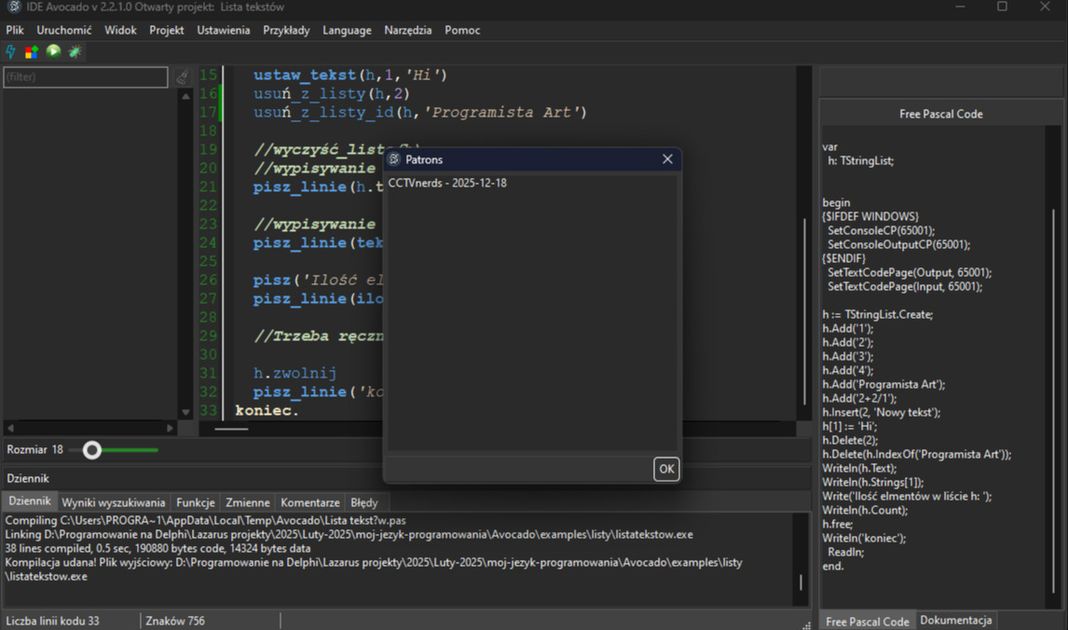Viewport: 1068px width, 630px height.
Task: Click the Patrons dialog title icon
Action: [x=394, y=159]
